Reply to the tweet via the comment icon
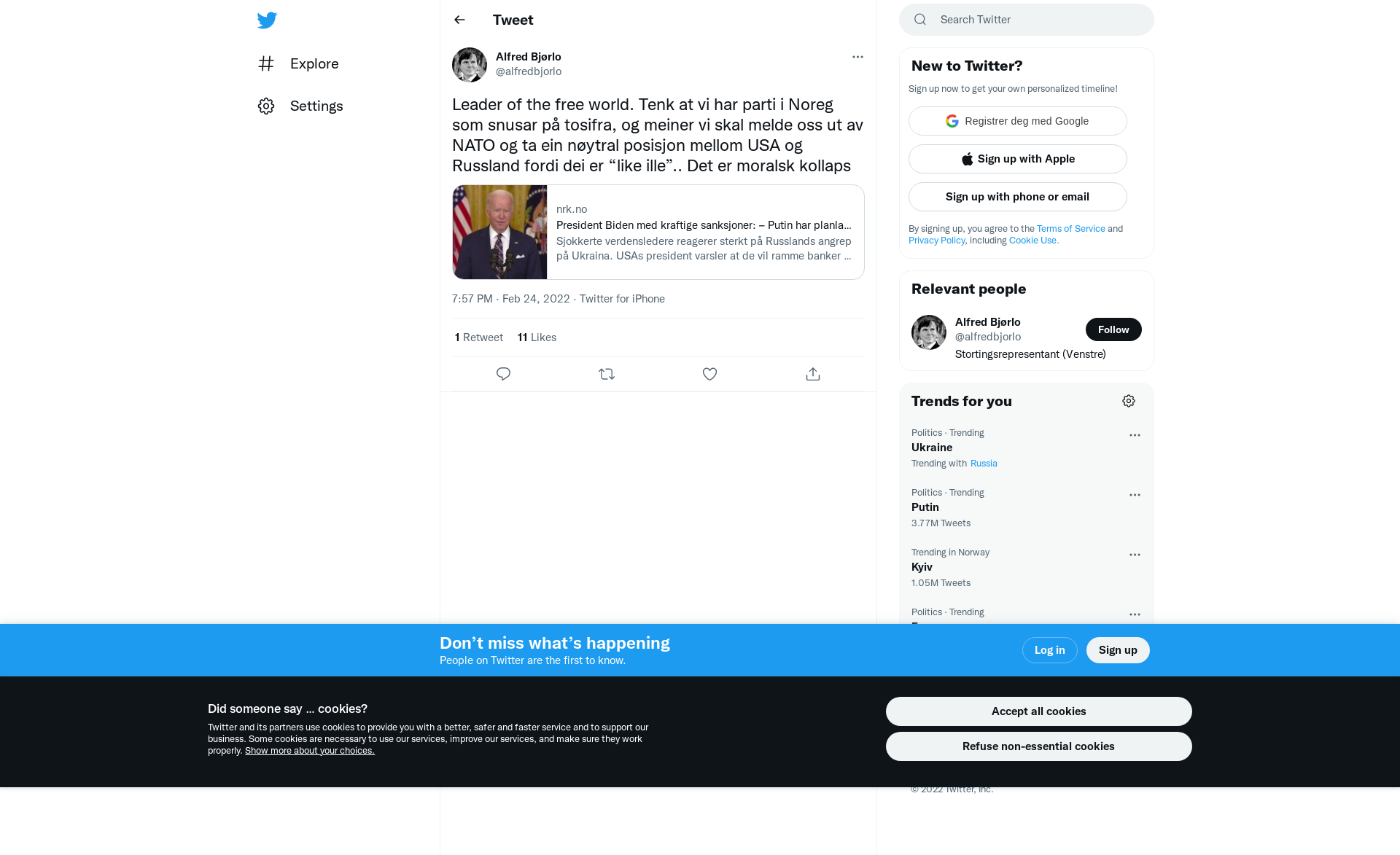The height and width of the screenshot is (855, 1400). (x=503, y=374)
